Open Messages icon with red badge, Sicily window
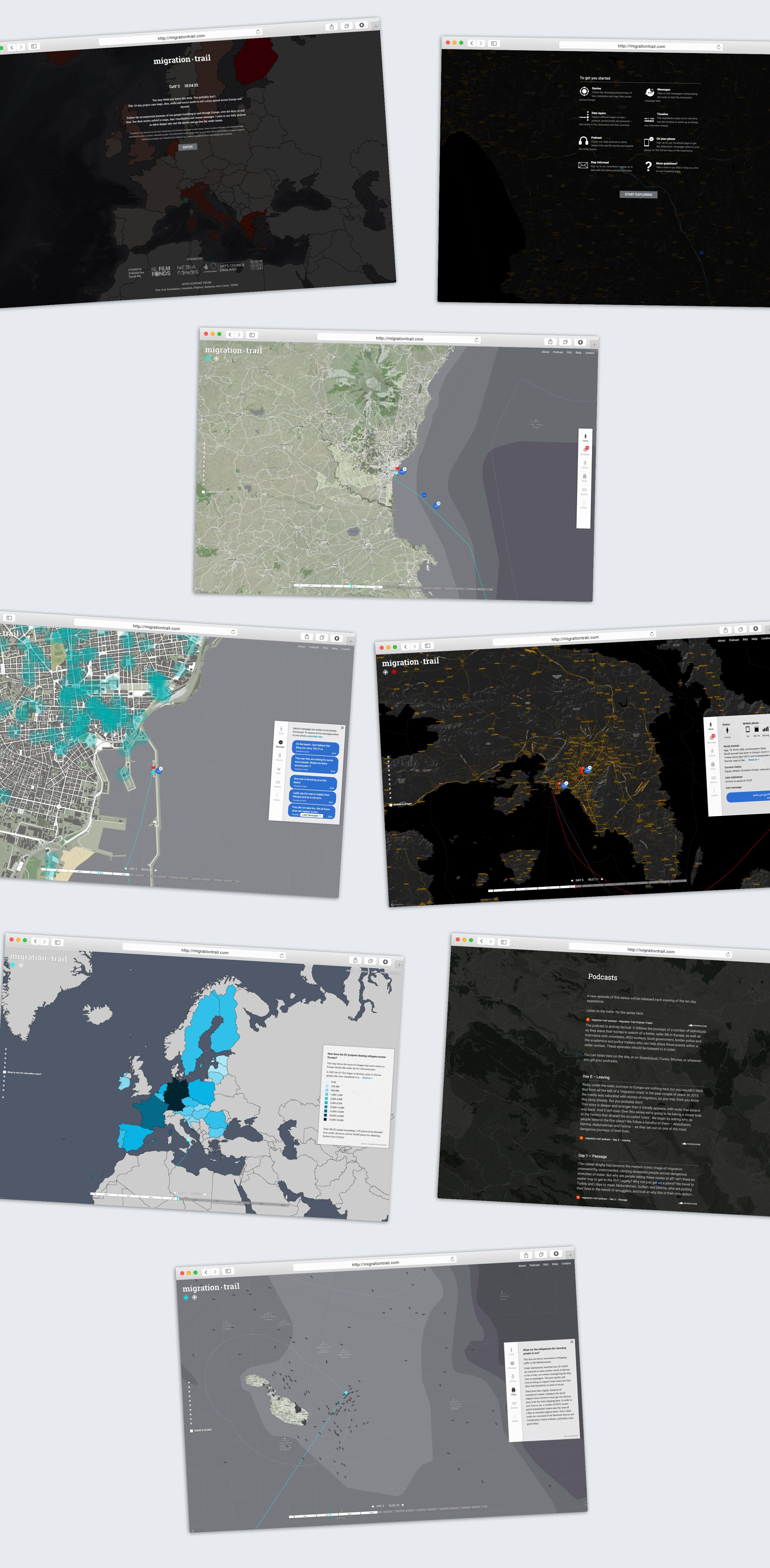The width and height of the screenshot is (770, 1568). coord(585,450)
